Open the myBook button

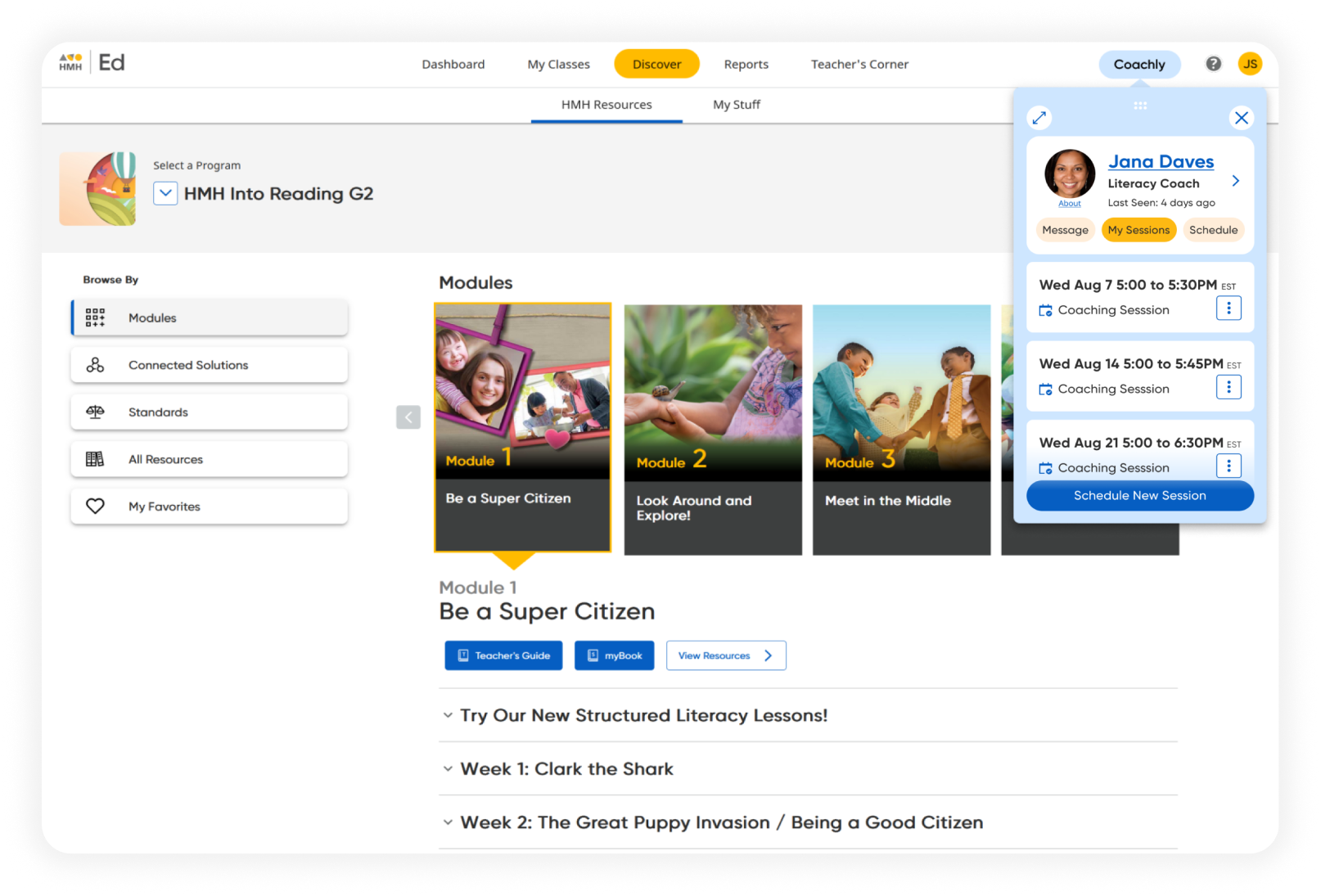(x=615, y=655)
